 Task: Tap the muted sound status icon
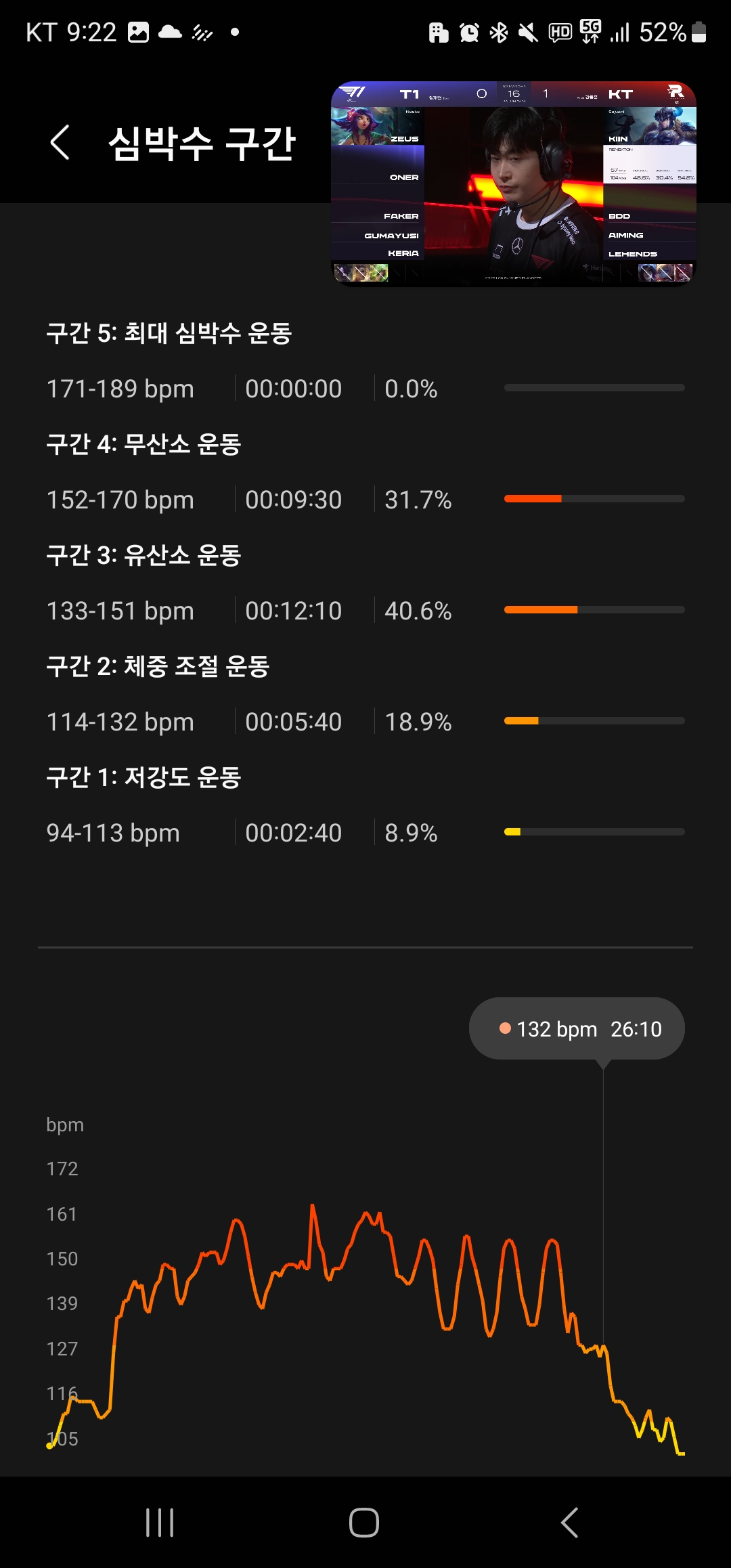(x=528, y=32)
